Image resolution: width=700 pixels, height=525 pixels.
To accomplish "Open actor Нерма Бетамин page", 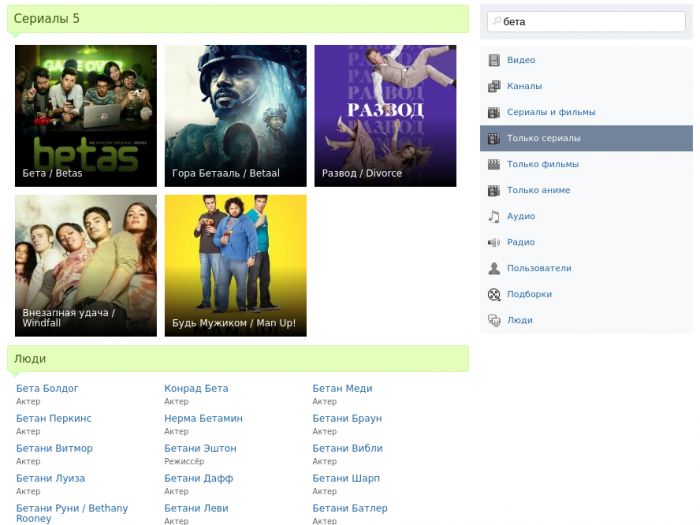I will (204, 419).
